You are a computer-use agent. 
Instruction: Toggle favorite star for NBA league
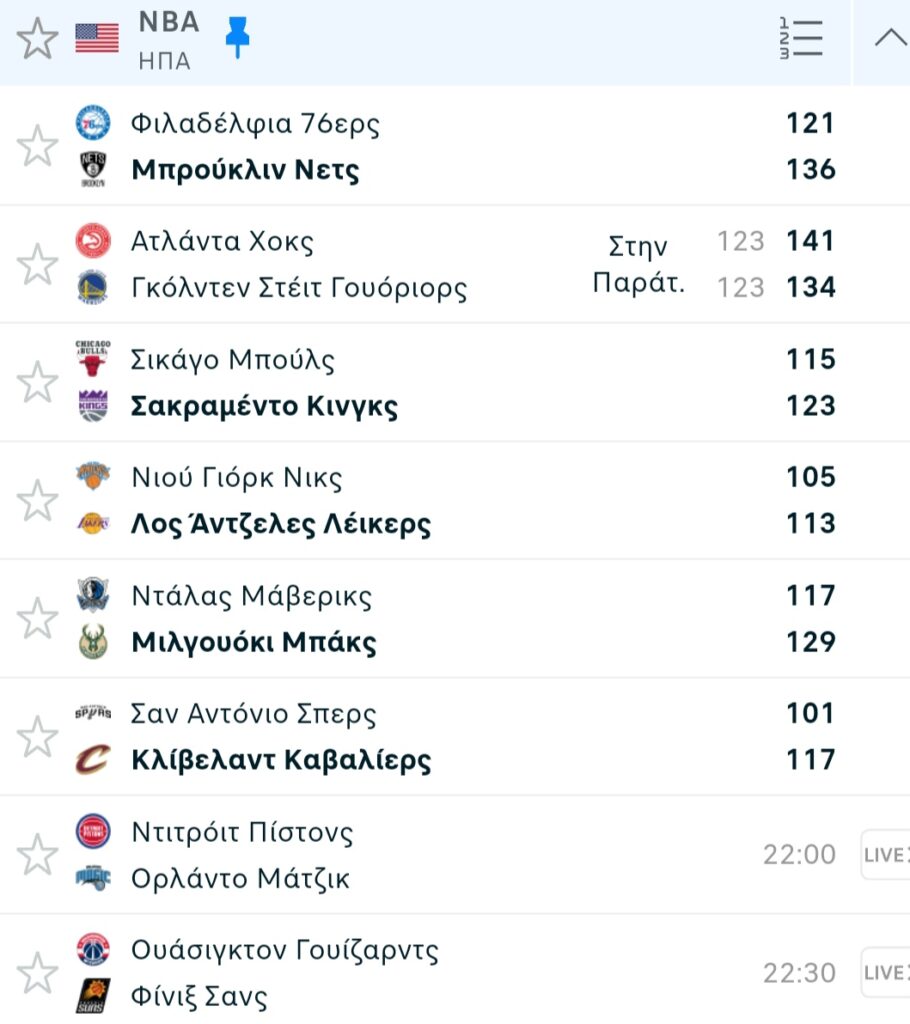[x=38, y=40]
